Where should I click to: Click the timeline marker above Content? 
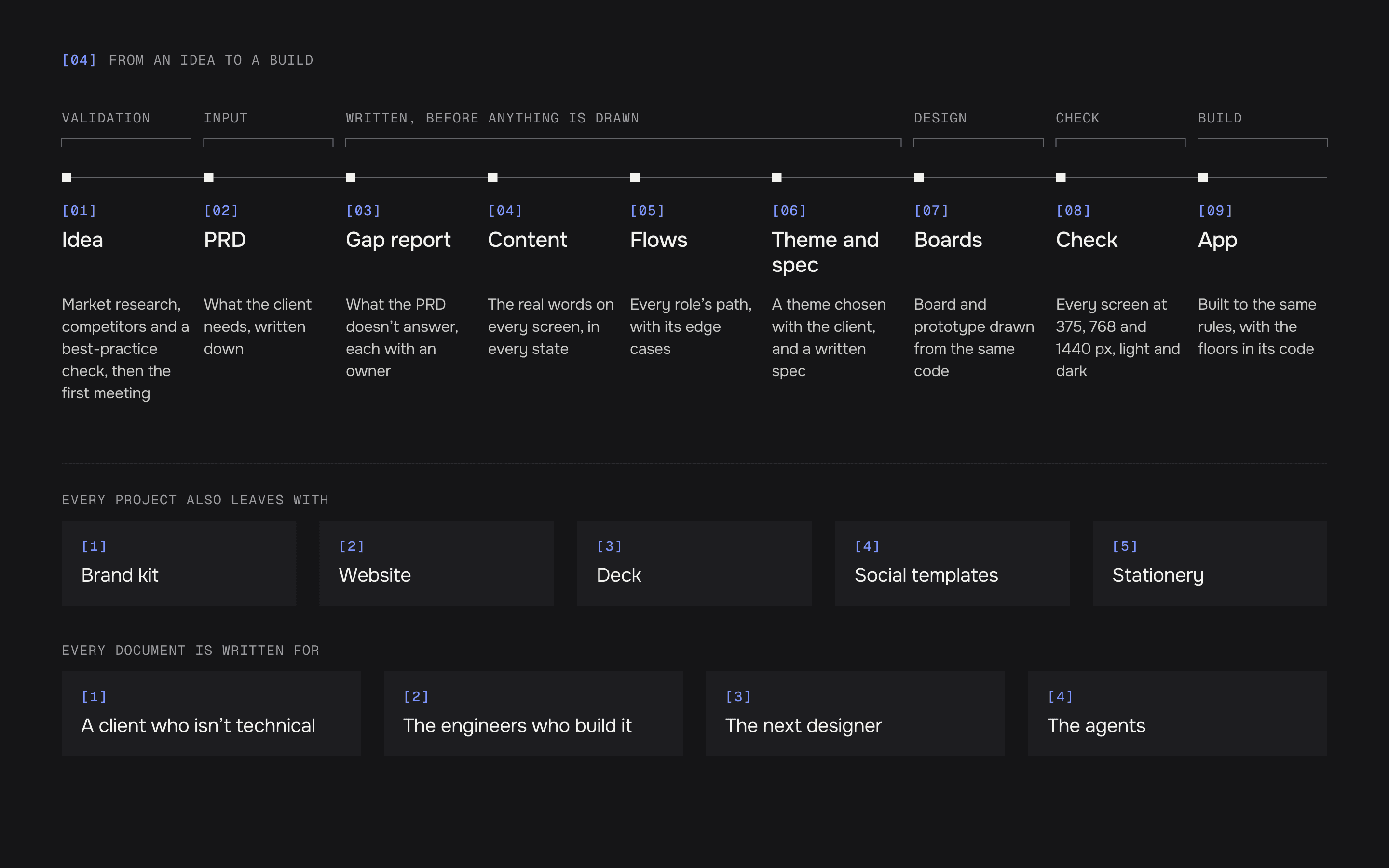(492, 177)
